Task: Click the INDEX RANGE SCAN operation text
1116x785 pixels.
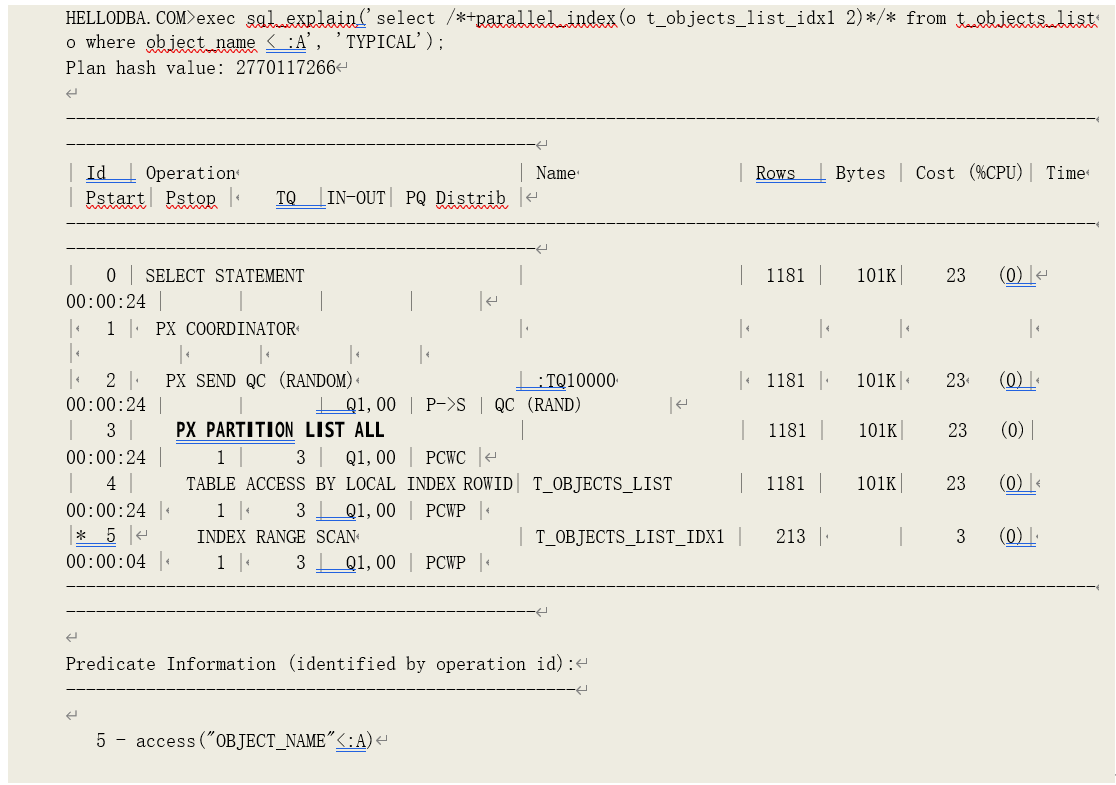Action: (276, 537)
